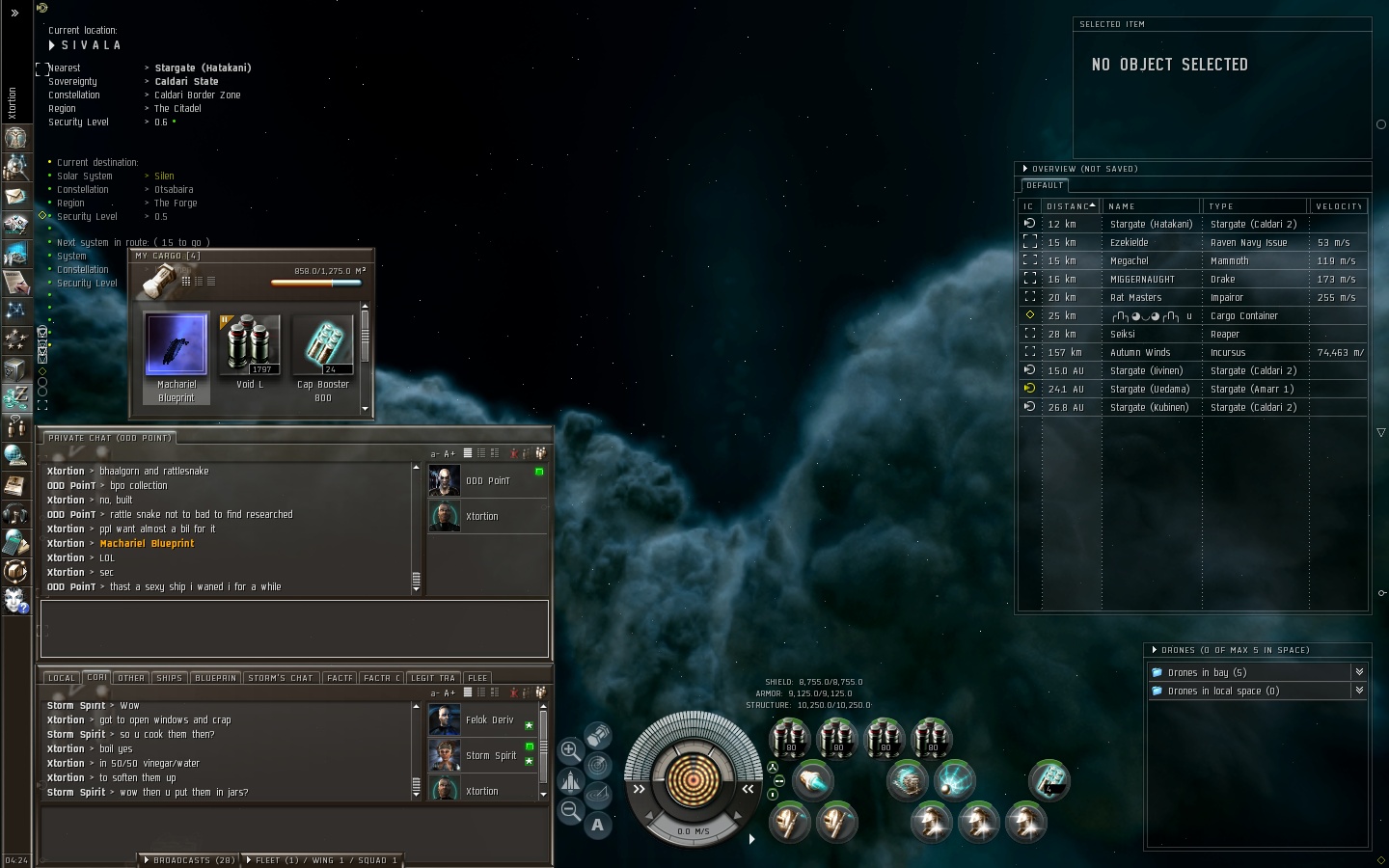Expand the SIVALA current location details

pos(52,45)
